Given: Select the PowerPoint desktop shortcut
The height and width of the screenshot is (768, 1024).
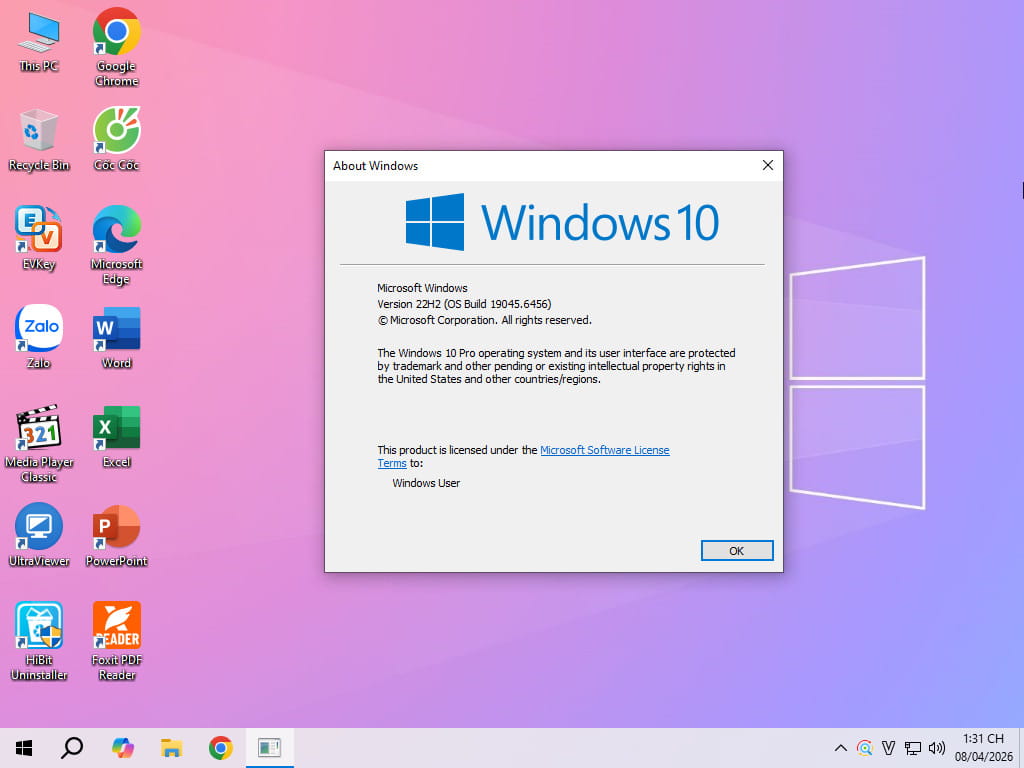Looking at the screenshot, I should point(116,536).
